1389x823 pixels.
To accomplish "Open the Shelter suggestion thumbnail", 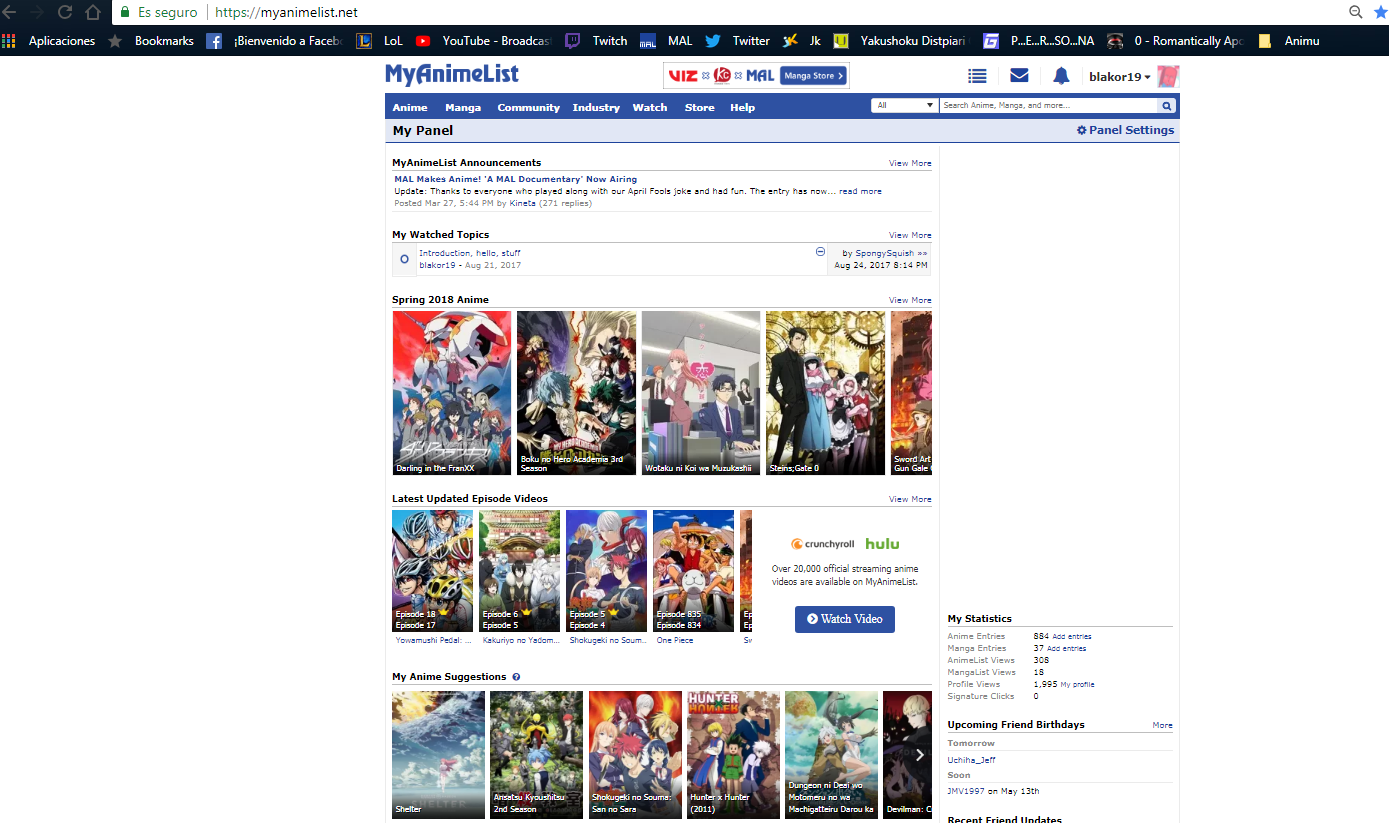I will click(x=439, y=754).
